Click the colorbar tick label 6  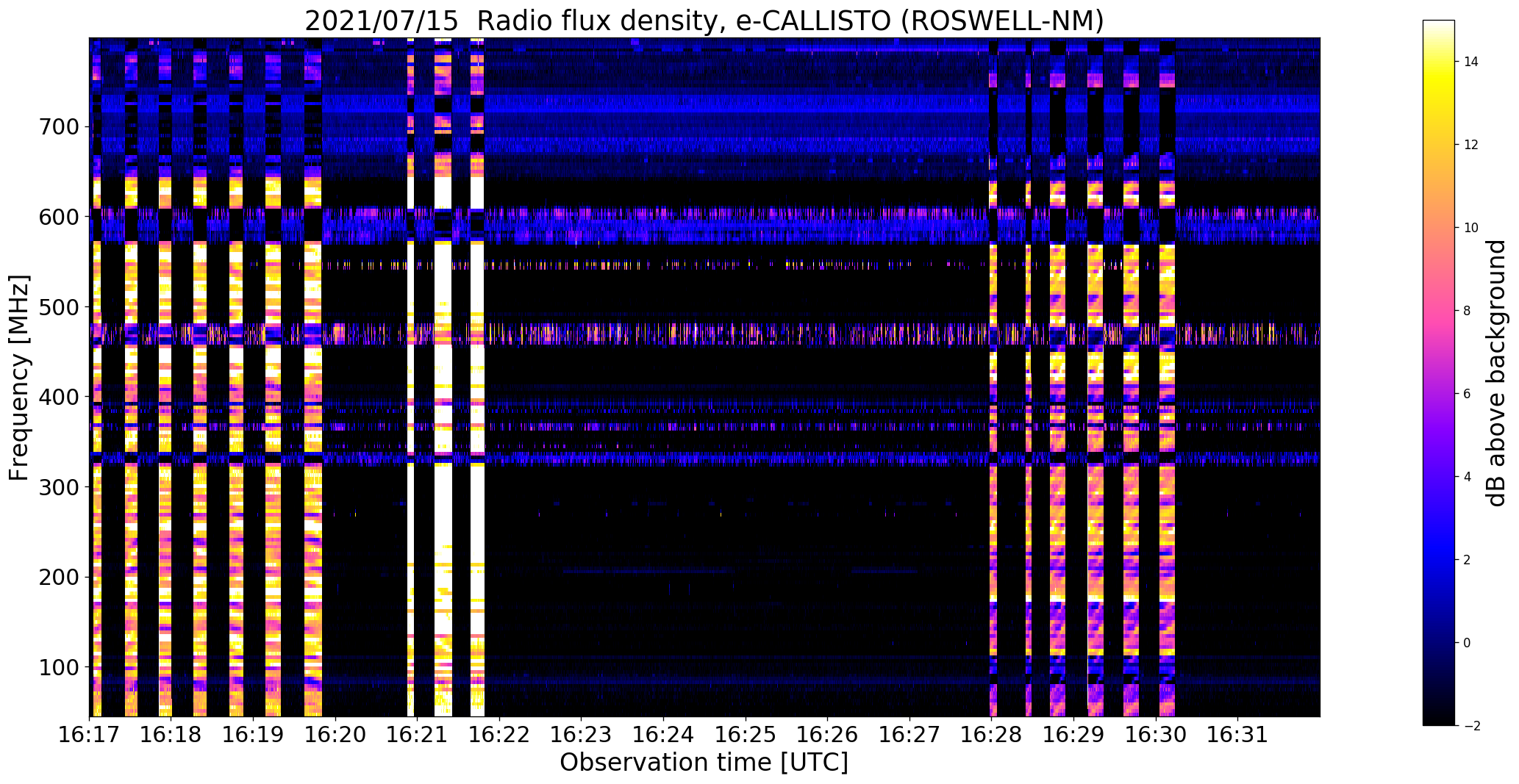[x=1468, y=394]
